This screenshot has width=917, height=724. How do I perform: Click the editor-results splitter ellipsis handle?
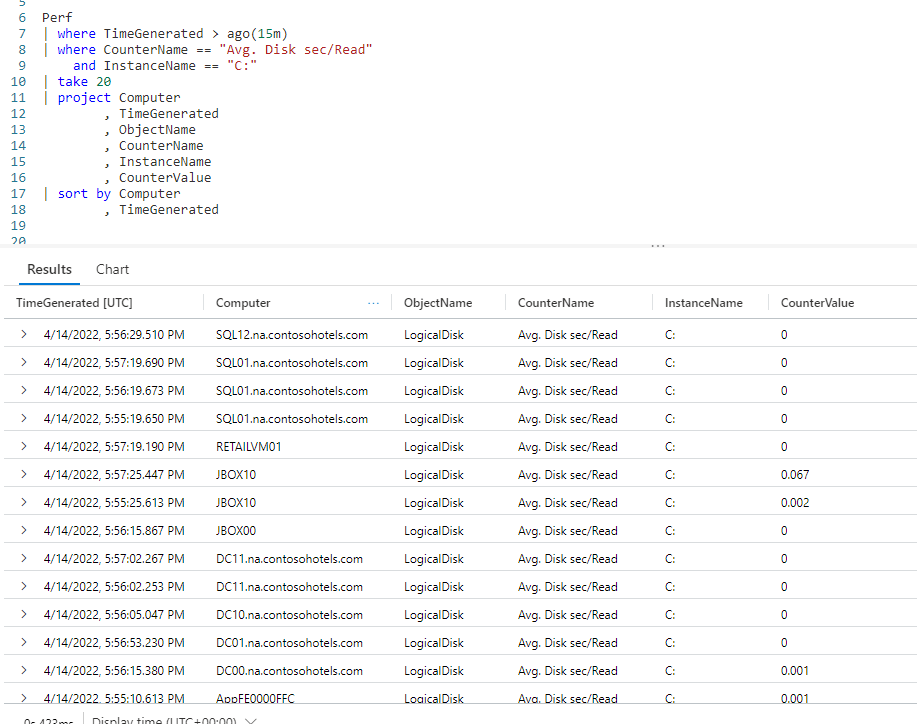click(x=657, y=245)
